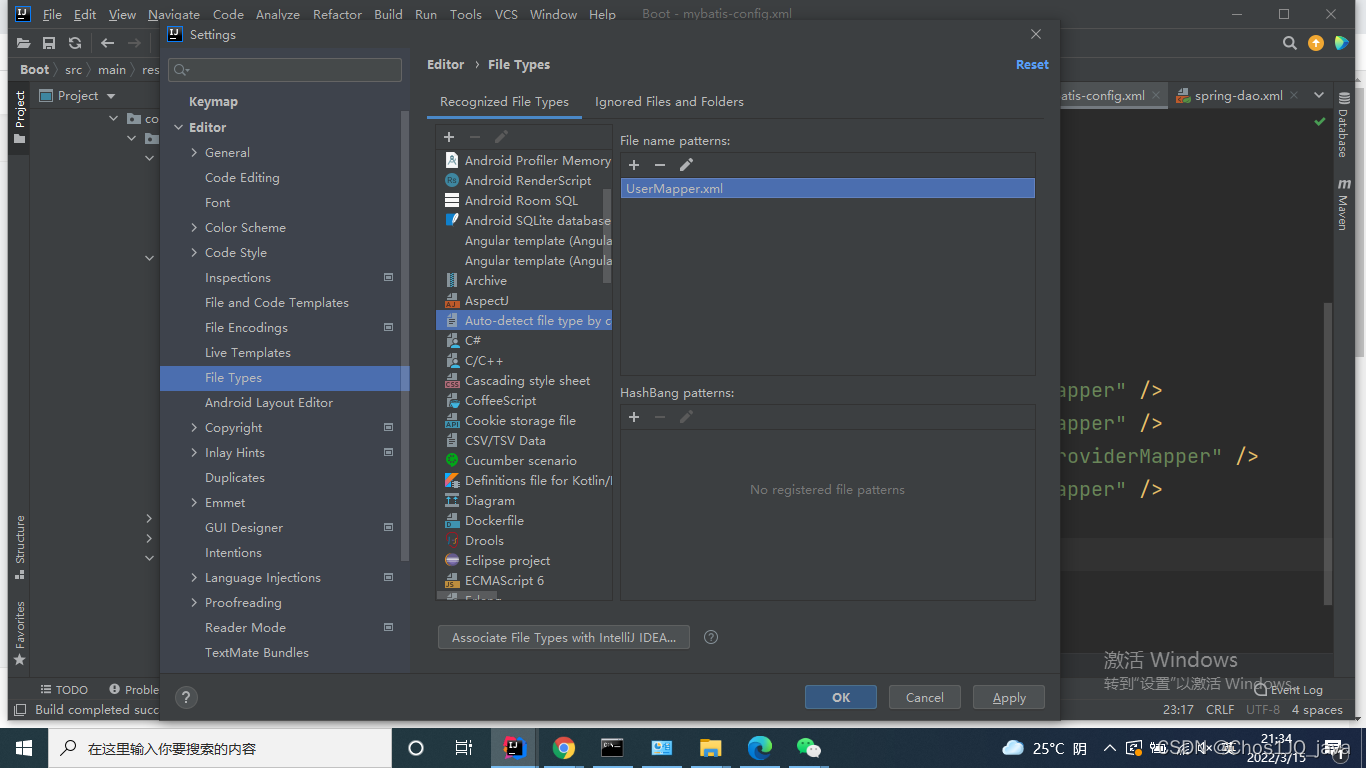Image resolution: width=1366 pixels, height=768 pixels.
Task: Open File Explorer from the taskbar
Action: click(x=711, y=748)
